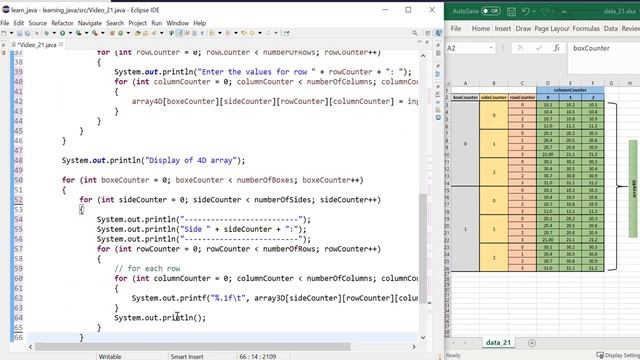Open Eclipse Window menu
This screenshot has height=360, width=640.
(178, 23)
